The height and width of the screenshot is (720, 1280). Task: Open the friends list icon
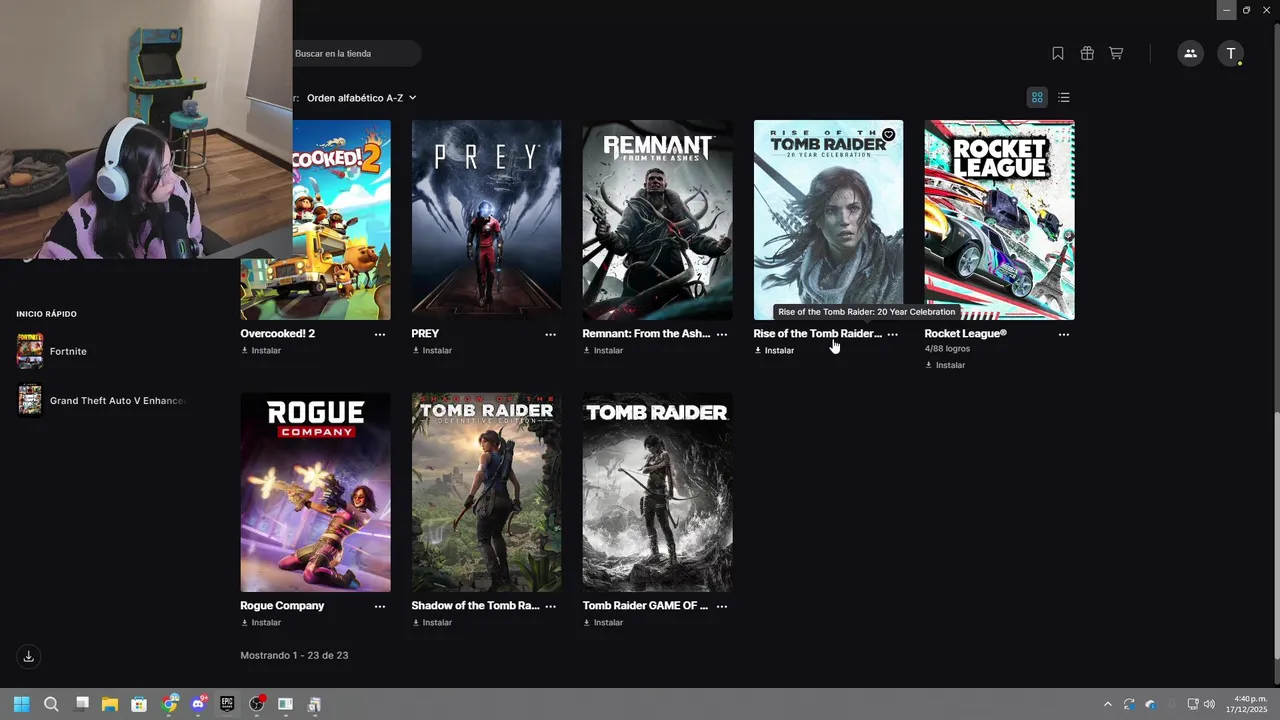point(1190,53)
